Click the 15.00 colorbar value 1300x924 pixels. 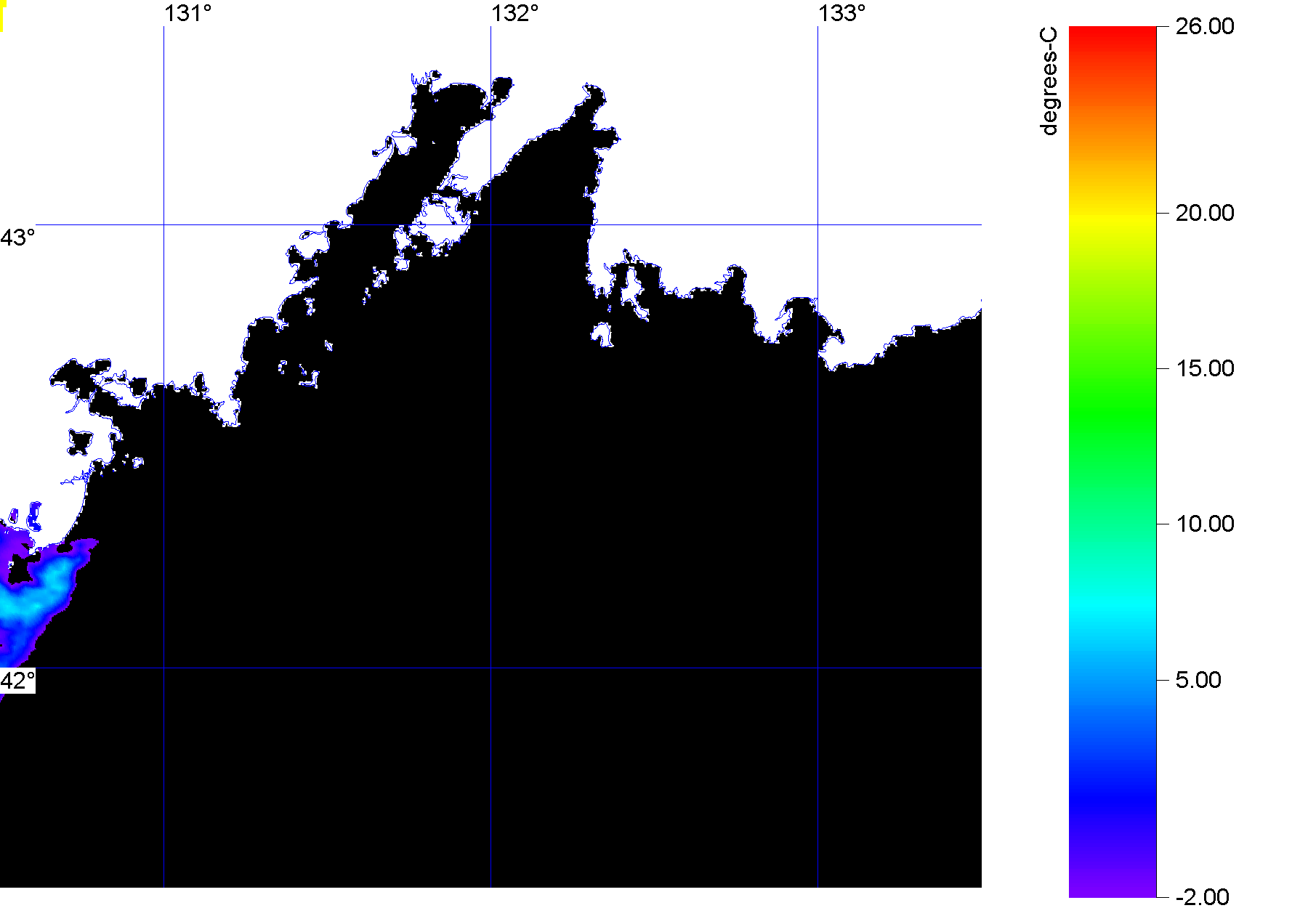(x=1205, y=368)
